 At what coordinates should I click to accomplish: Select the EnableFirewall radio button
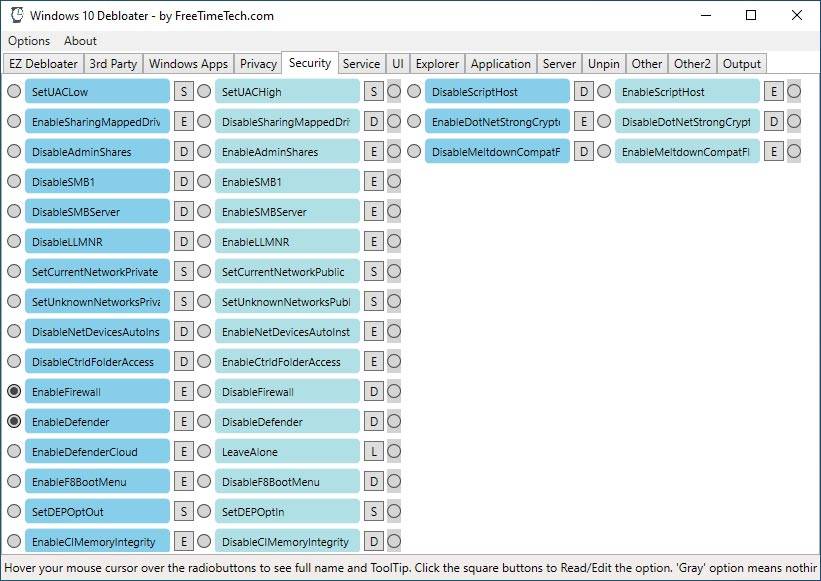14,391
